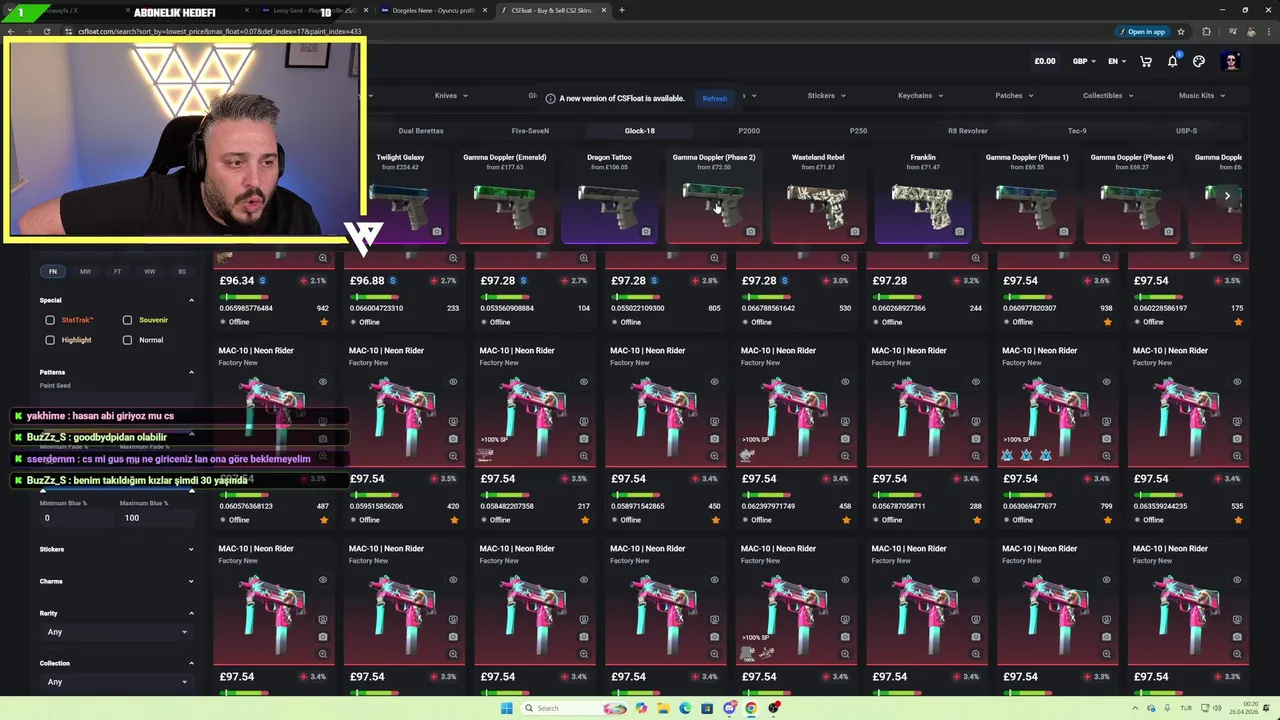1280x720 pixels.
Task: Select the Five-SeveN tab
Action: 530,131
